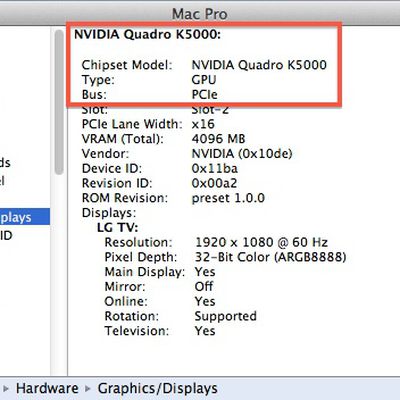
Task: Click the Device ID value 0x11ba
Action: [x=215, y=168]
